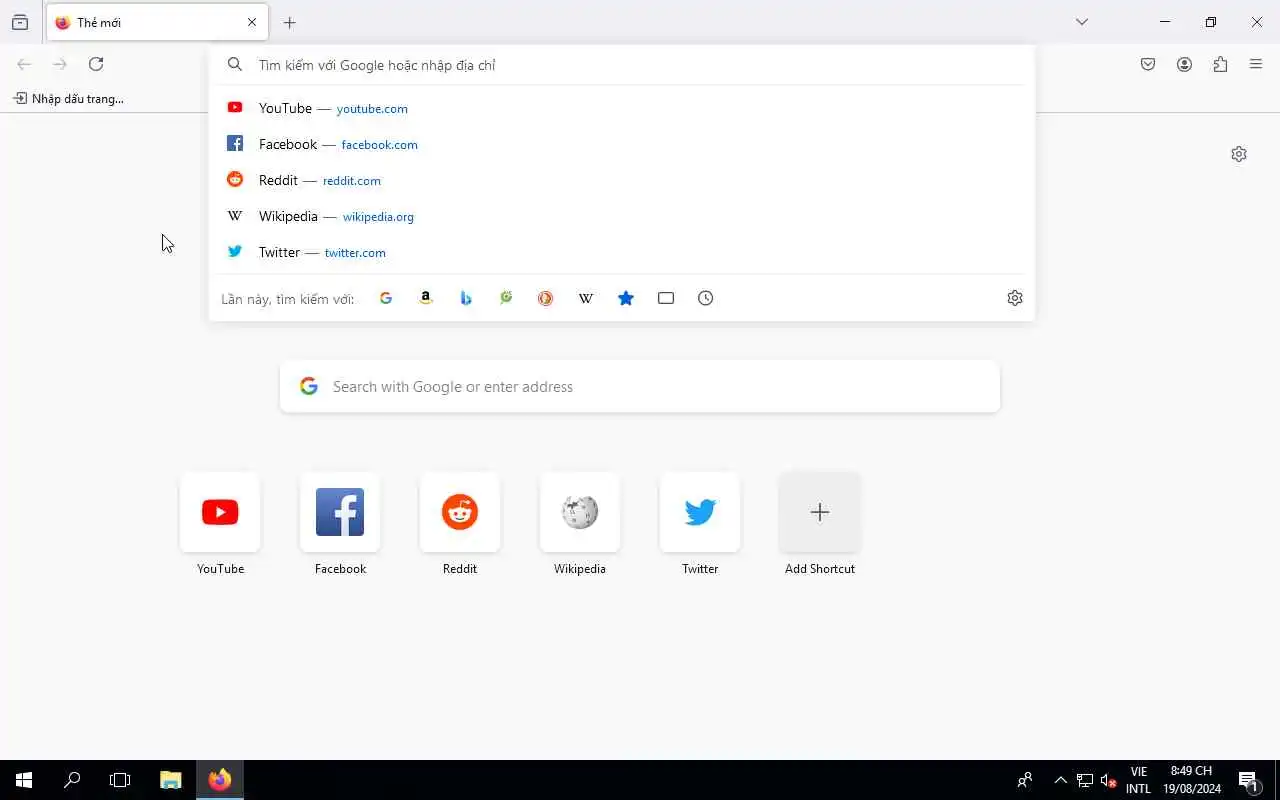The height and width of the screenshot is (800, 1280).
Task: Select Facebook suggestion facebook.com
Action: (622, 144)
